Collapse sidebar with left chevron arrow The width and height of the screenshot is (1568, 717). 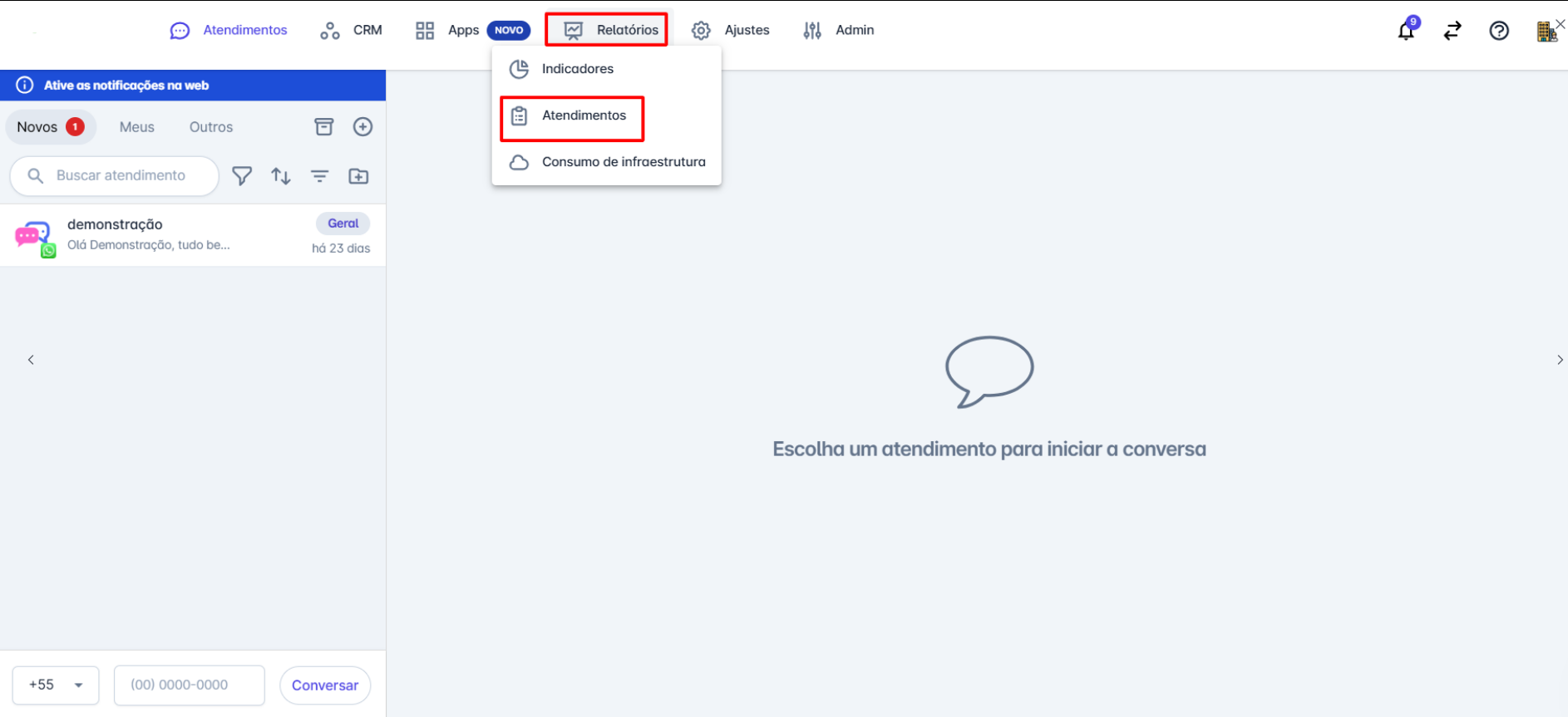[x=31, y=360]
